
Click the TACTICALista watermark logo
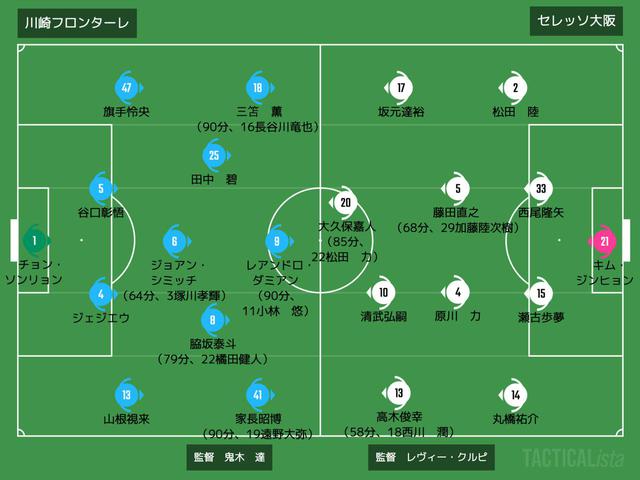click(573, 458)
